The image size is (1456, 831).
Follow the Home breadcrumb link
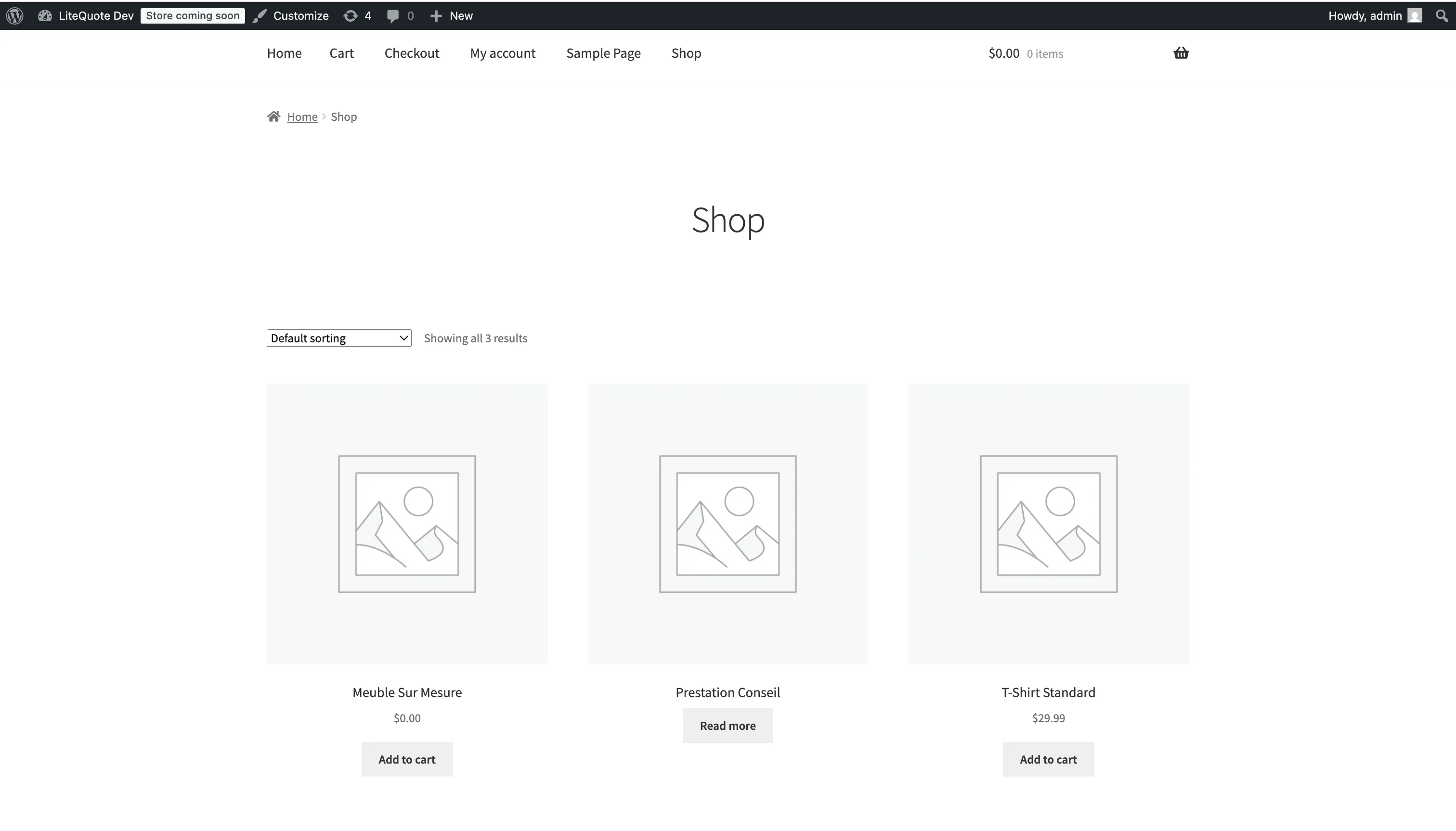click(x=302, y=117)
